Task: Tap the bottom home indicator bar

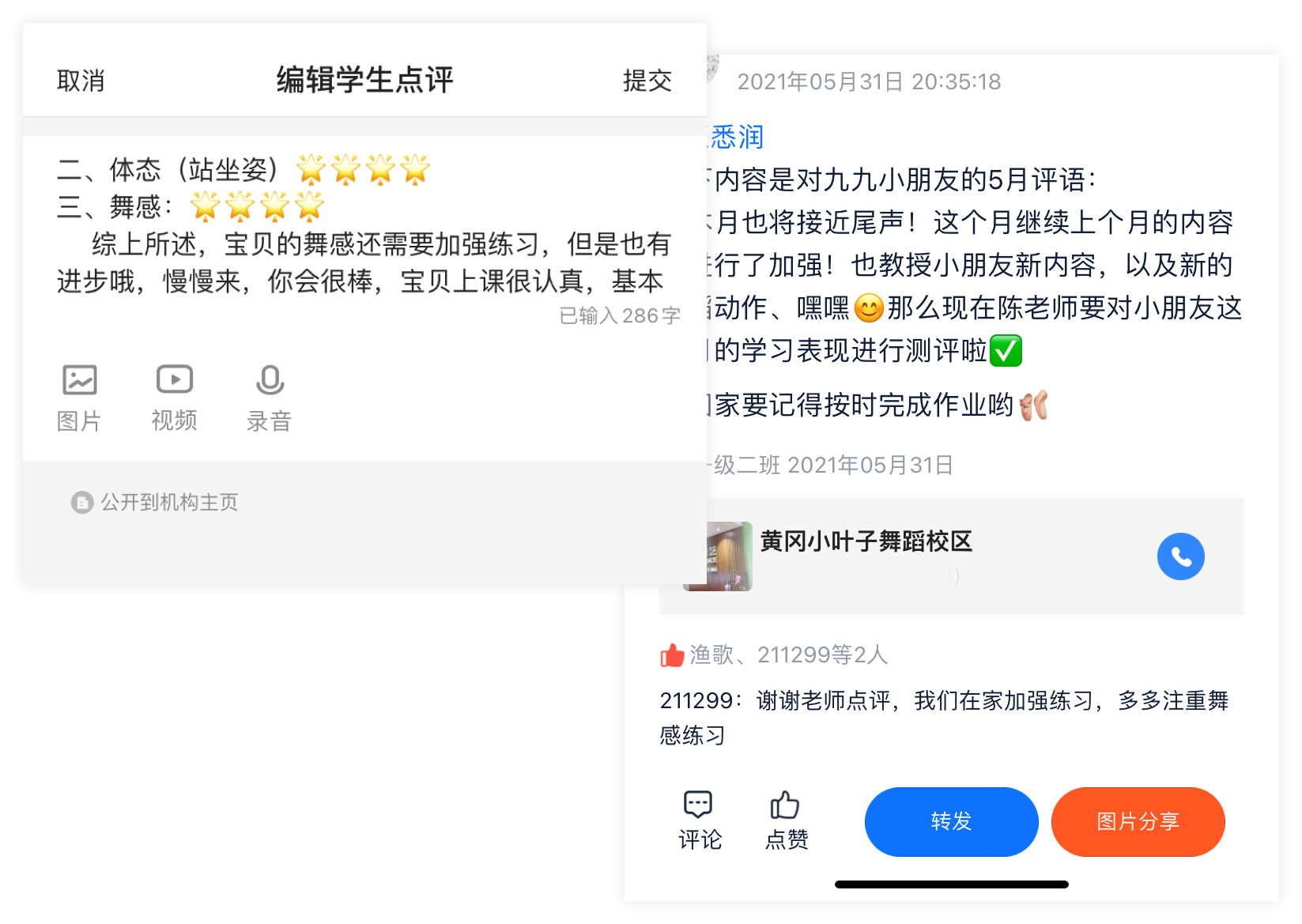Action: [x=951, y=884]
